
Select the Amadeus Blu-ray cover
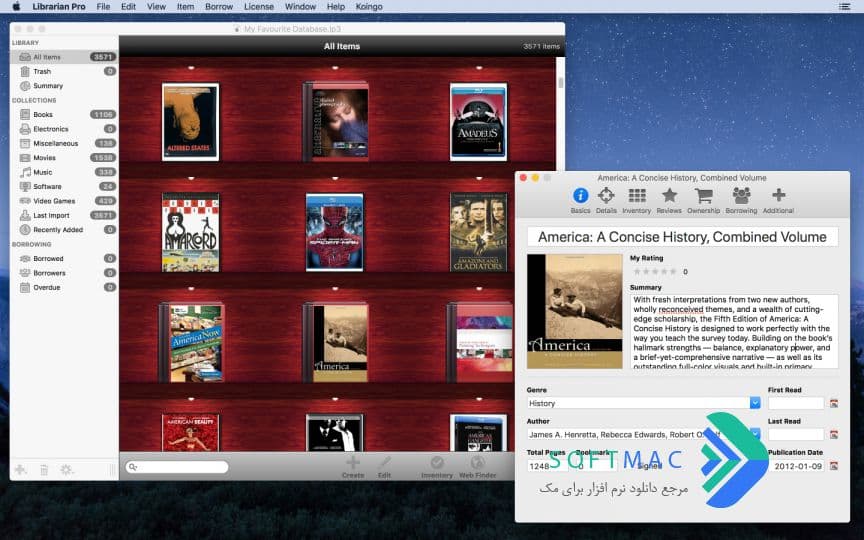[478, 122]
